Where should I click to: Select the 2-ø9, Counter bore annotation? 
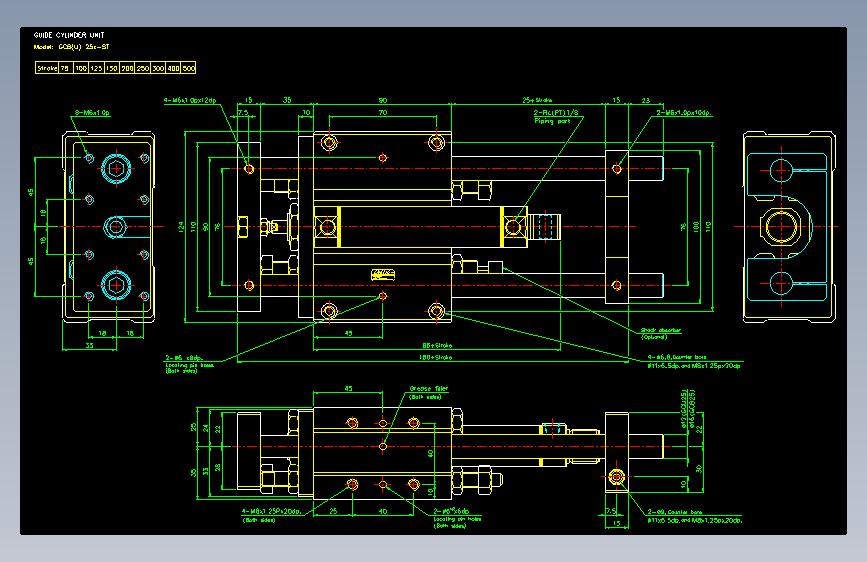[675, 512]
